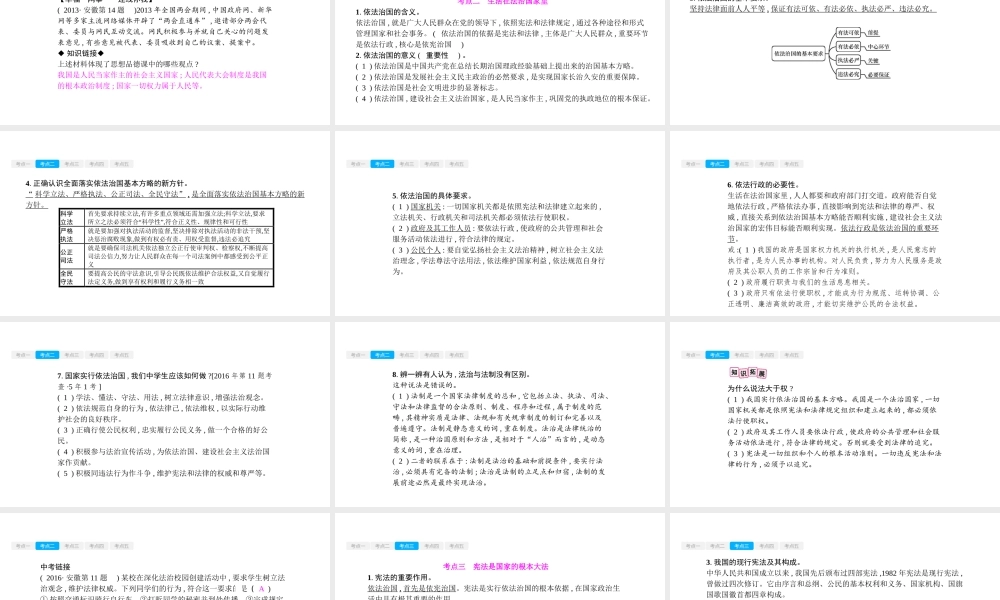Click 有法可依 mind map node

(x=848, y=33)
